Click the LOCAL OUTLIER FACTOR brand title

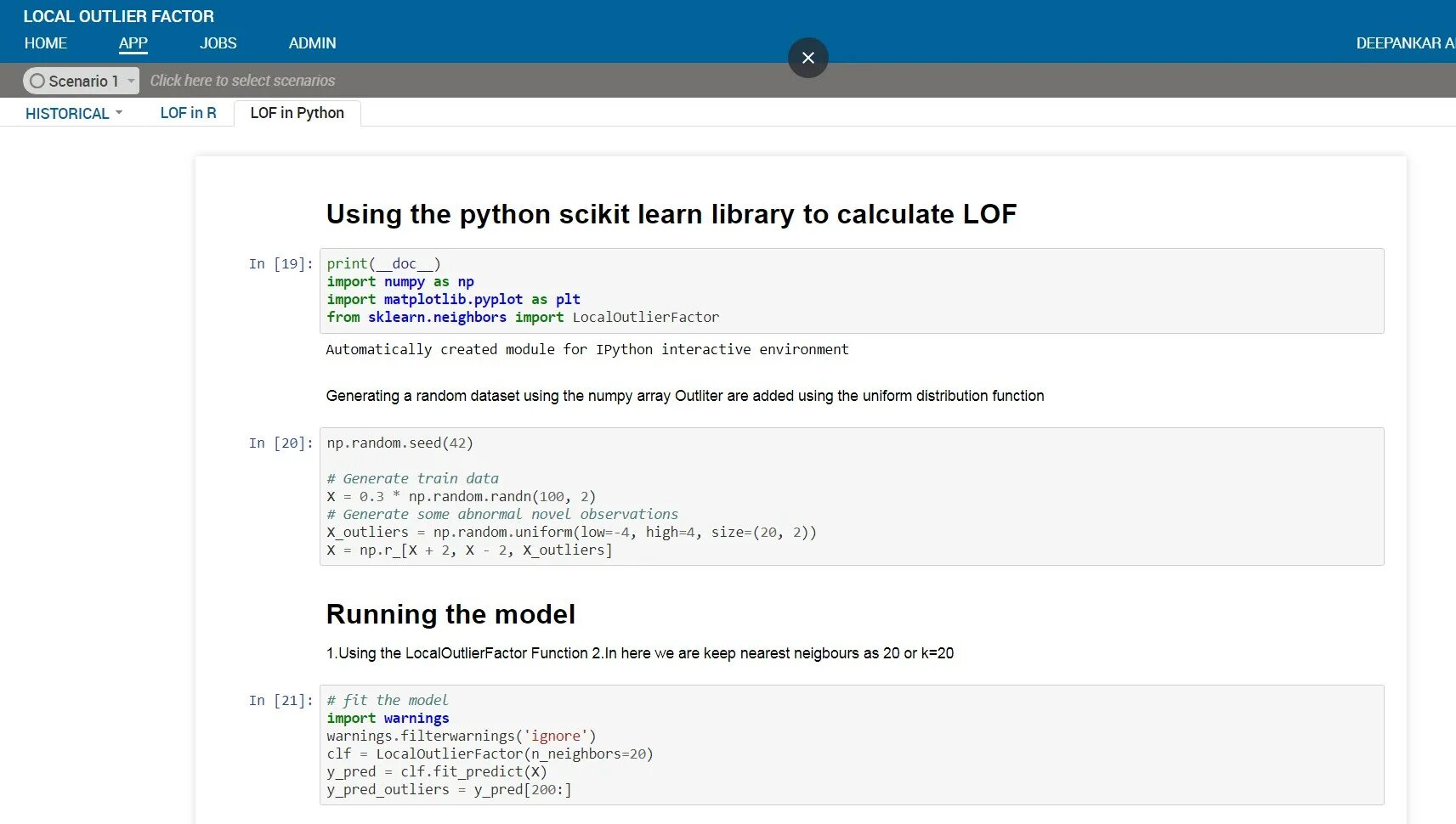(x=118, y=15)
